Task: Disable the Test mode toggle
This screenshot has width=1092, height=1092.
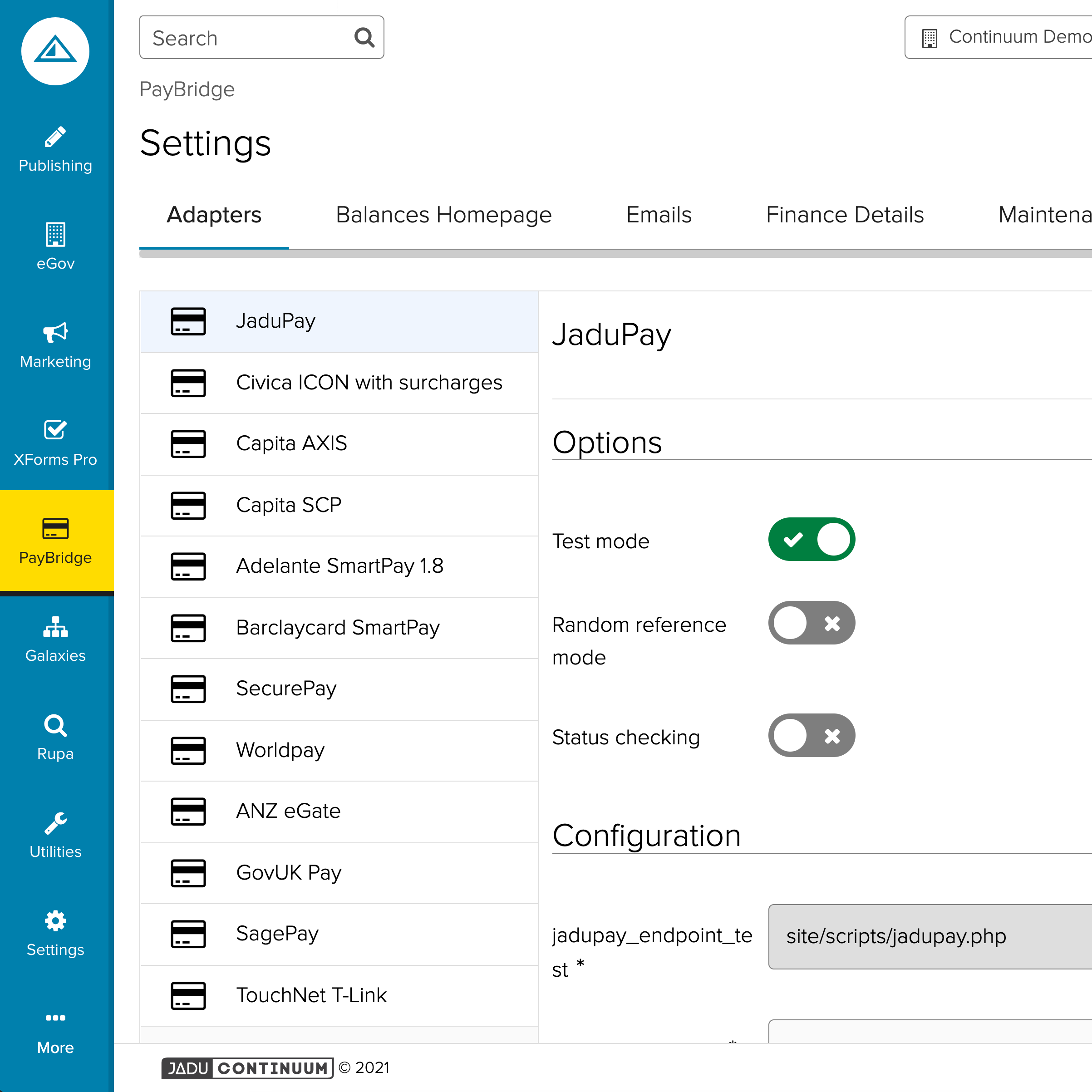Action: click(811, 539)
